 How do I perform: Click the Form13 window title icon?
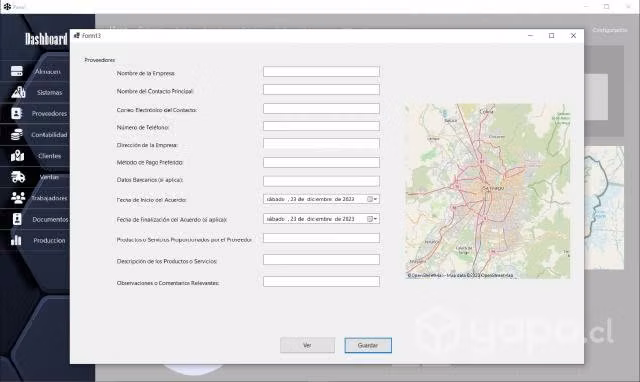point(77,36)
